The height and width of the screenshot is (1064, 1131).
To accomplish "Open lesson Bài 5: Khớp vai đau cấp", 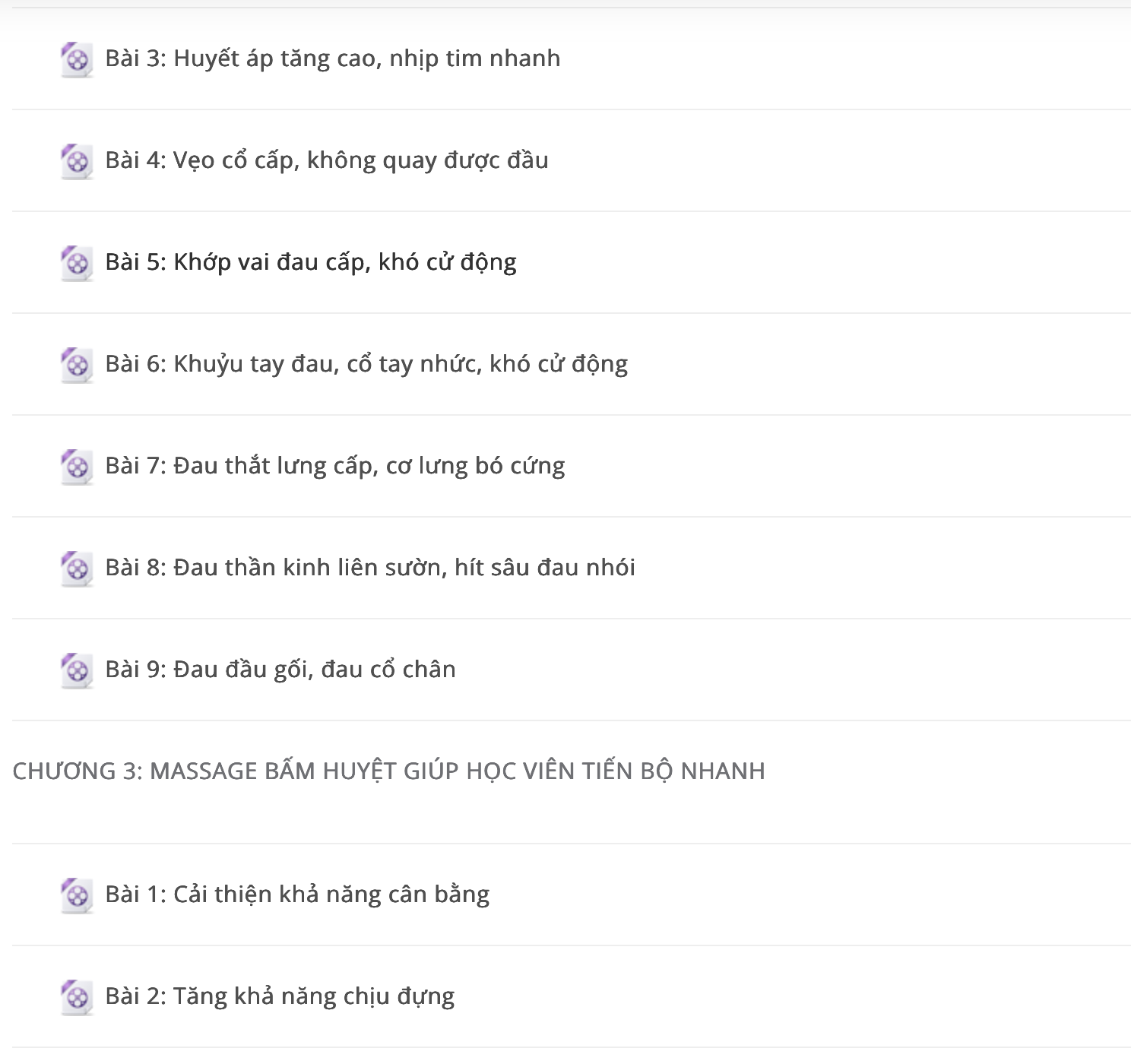I will [311, 262].
